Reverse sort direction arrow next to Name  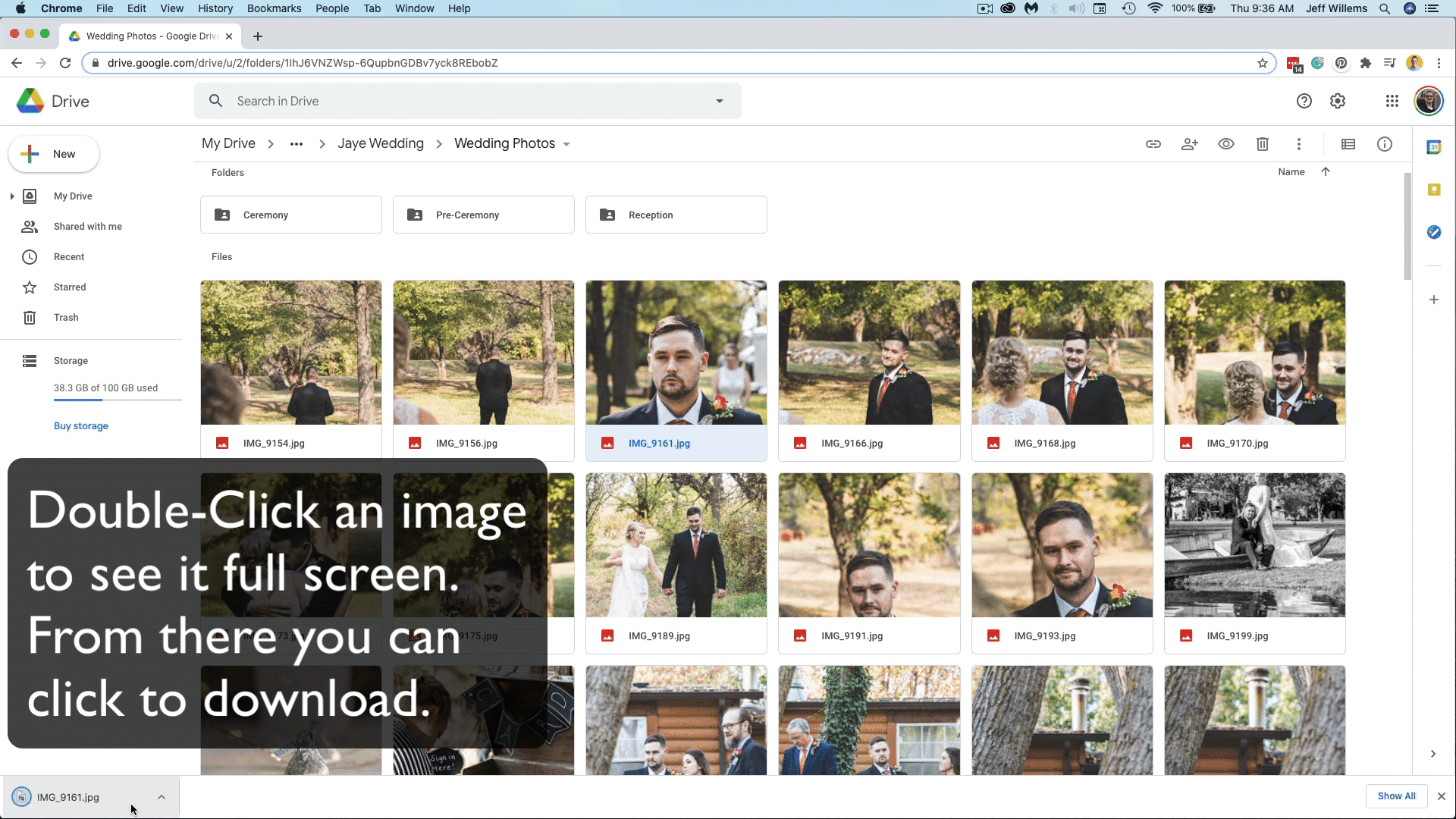pyautogui.click(x=1325, y=172)
